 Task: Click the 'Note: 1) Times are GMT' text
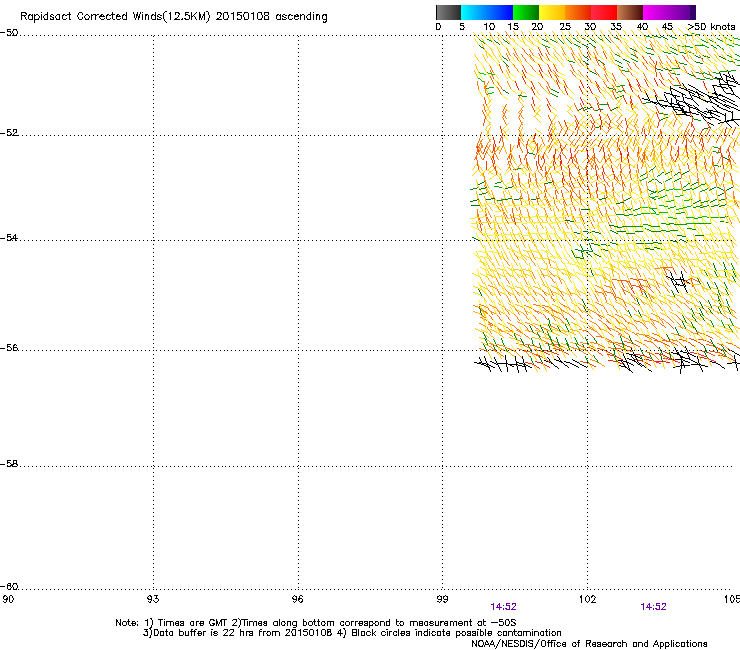[x=172, y=623]
